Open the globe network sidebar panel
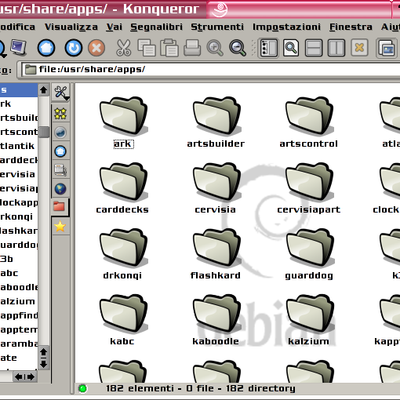The width and height of the screenshot is (400, 400). (60, 189)
